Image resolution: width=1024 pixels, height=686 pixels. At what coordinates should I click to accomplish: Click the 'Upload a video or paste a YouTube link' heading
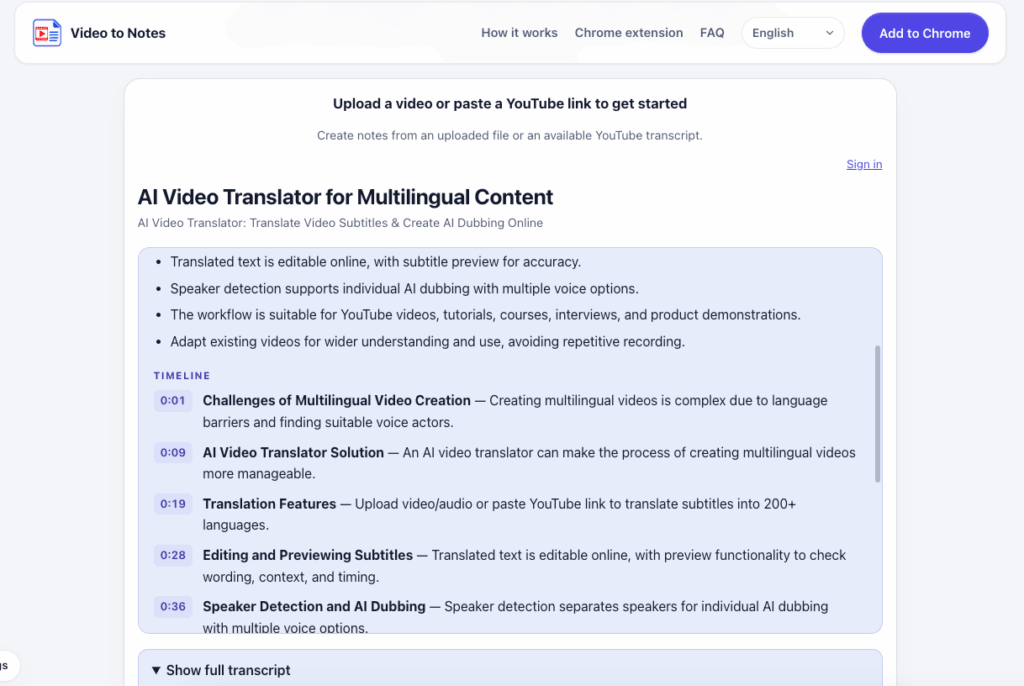[x=510, y=103]
